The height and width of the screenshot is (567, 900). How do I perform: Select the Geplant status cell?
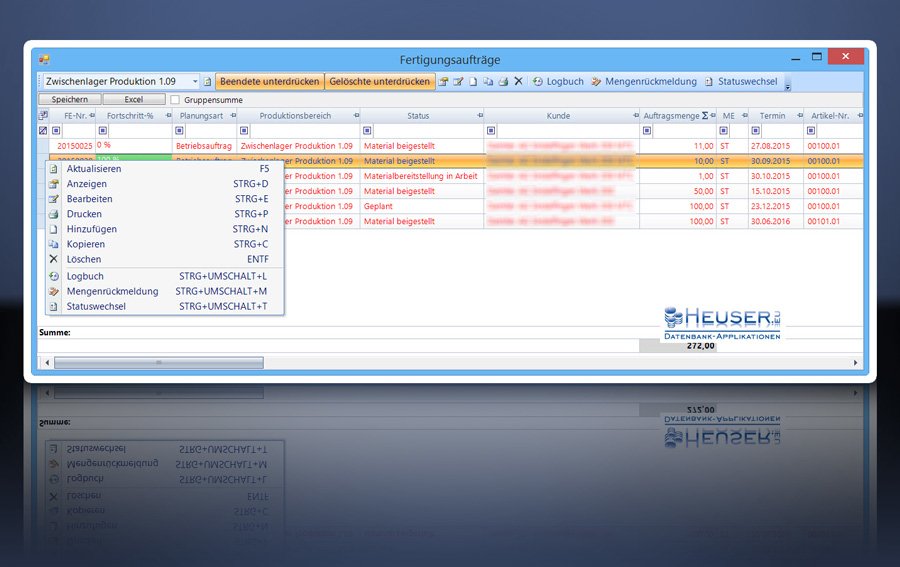pyautogui.click(x=421, y=206)
